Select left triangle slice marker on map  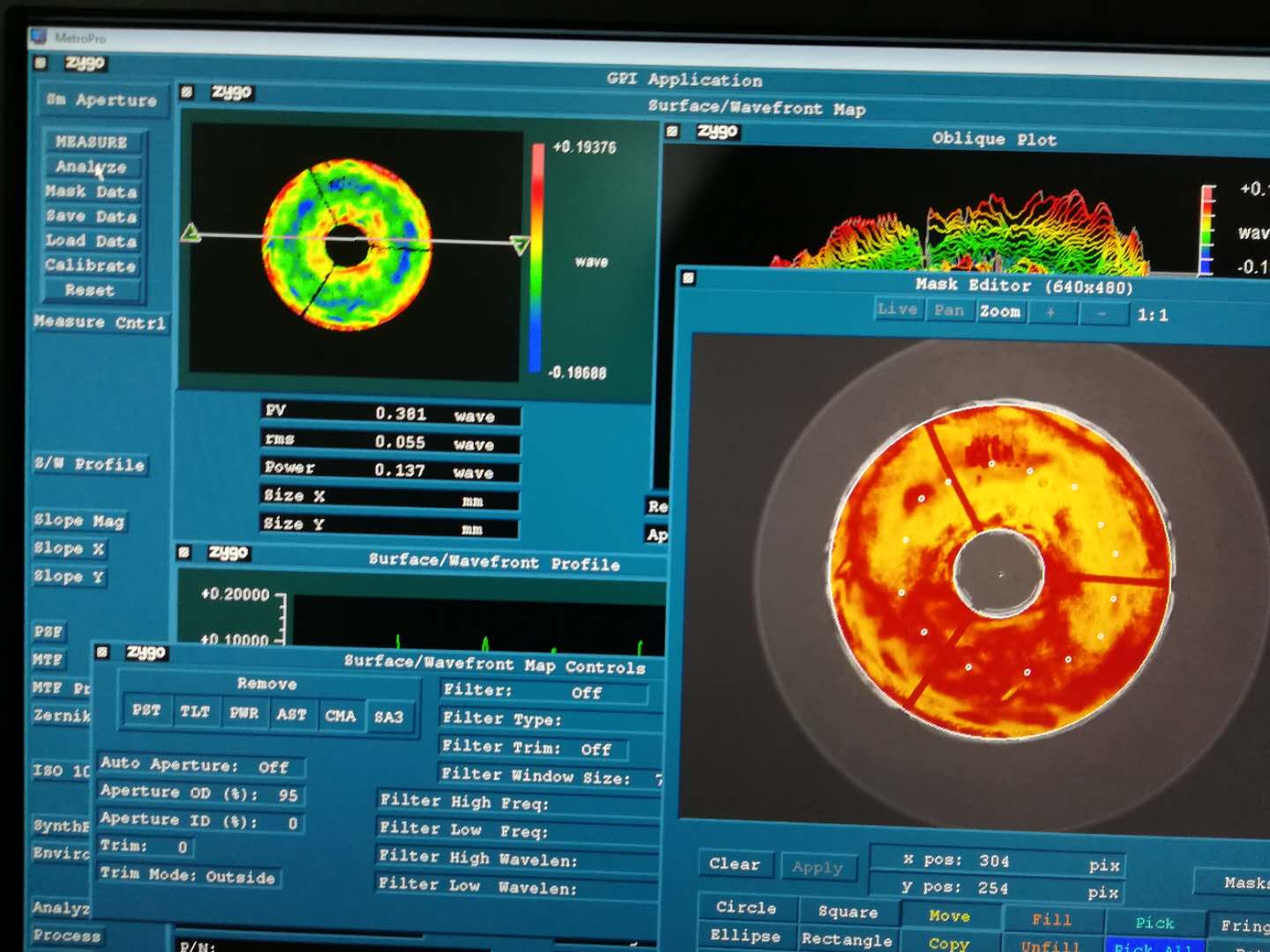coord(190,233)
